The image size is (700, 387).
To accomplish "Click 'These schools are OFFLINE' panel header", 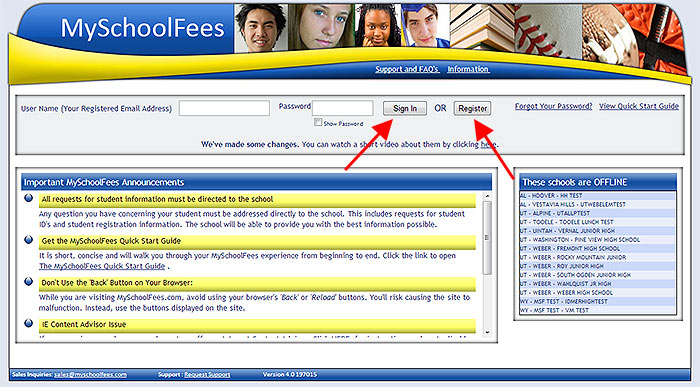I will (x=598, y=182).
